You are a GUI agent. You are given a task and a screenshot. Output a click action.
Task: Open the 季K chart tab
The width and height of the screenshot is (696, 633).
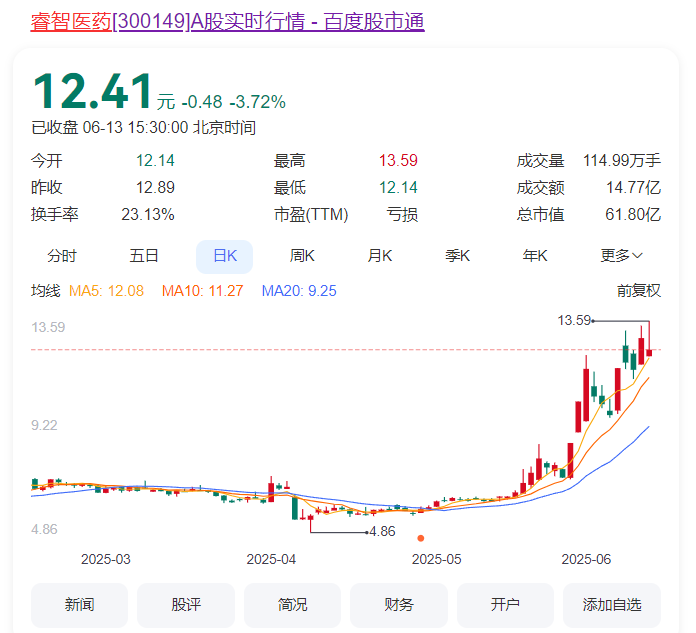457,256
